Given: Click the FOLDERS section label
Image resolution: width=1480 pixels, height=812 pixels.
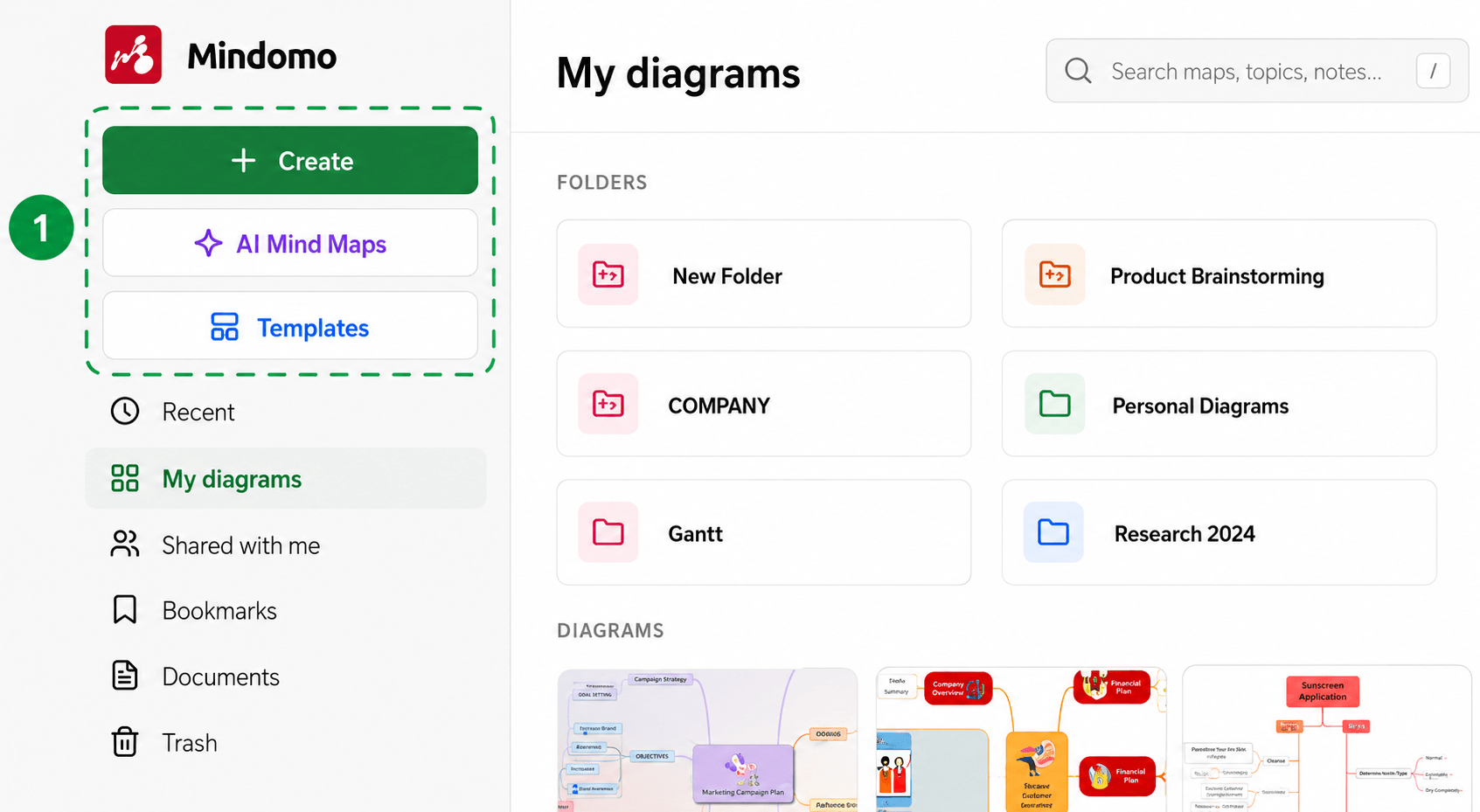Looking at the screenshot, I should tap(602, 183).
